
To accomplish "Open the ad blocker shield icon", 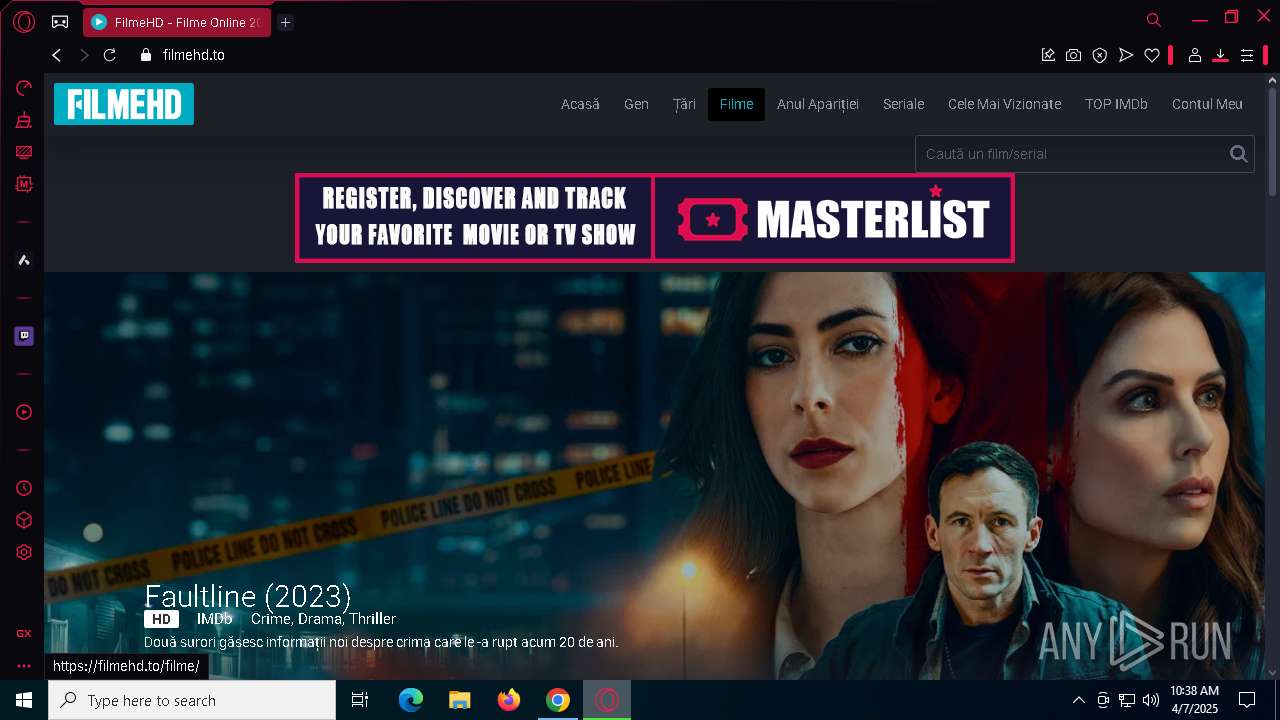I will click(1100, 55).
